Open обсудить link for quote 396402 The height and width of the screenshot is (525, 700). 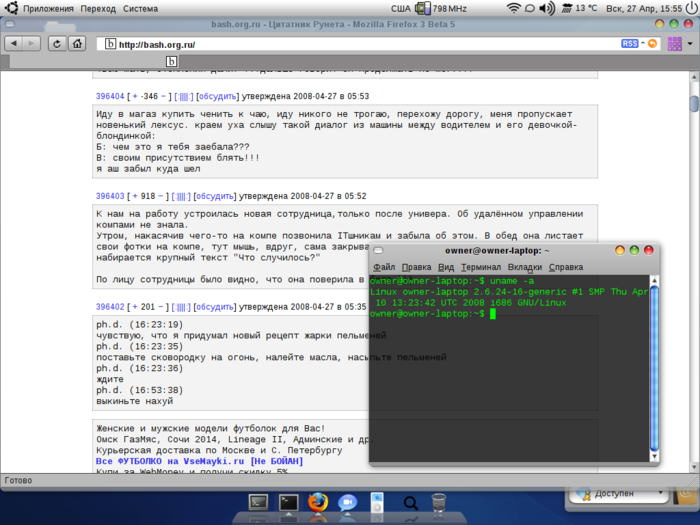(x=215, y=307)
